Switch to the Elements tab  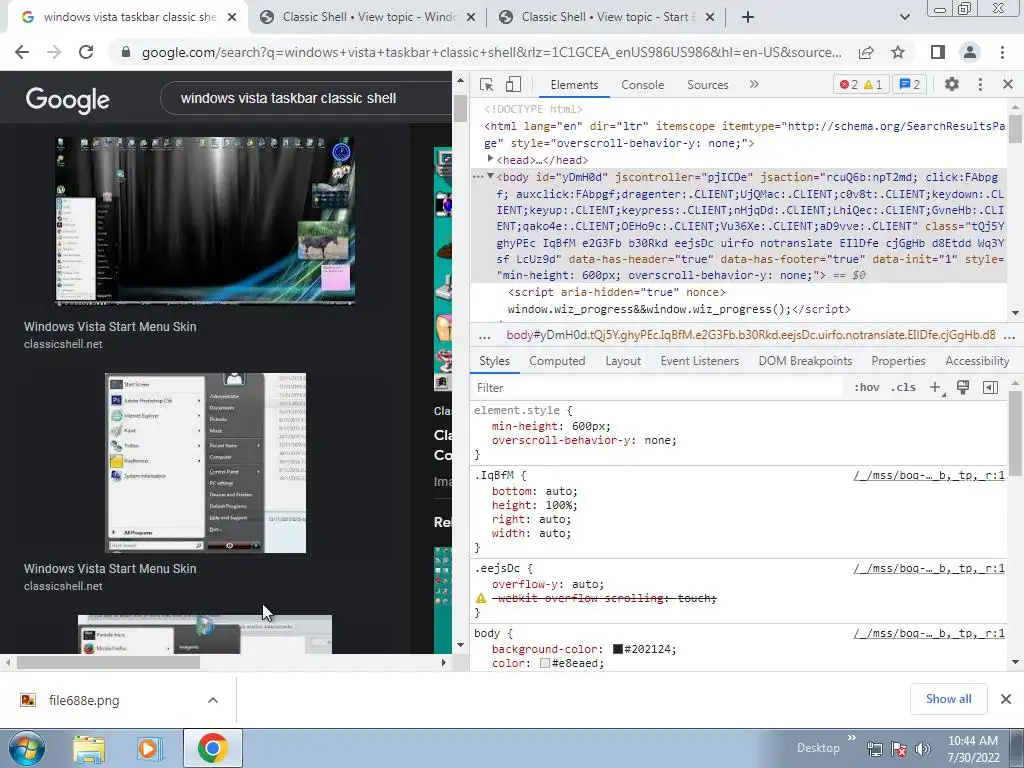(574, 85)
